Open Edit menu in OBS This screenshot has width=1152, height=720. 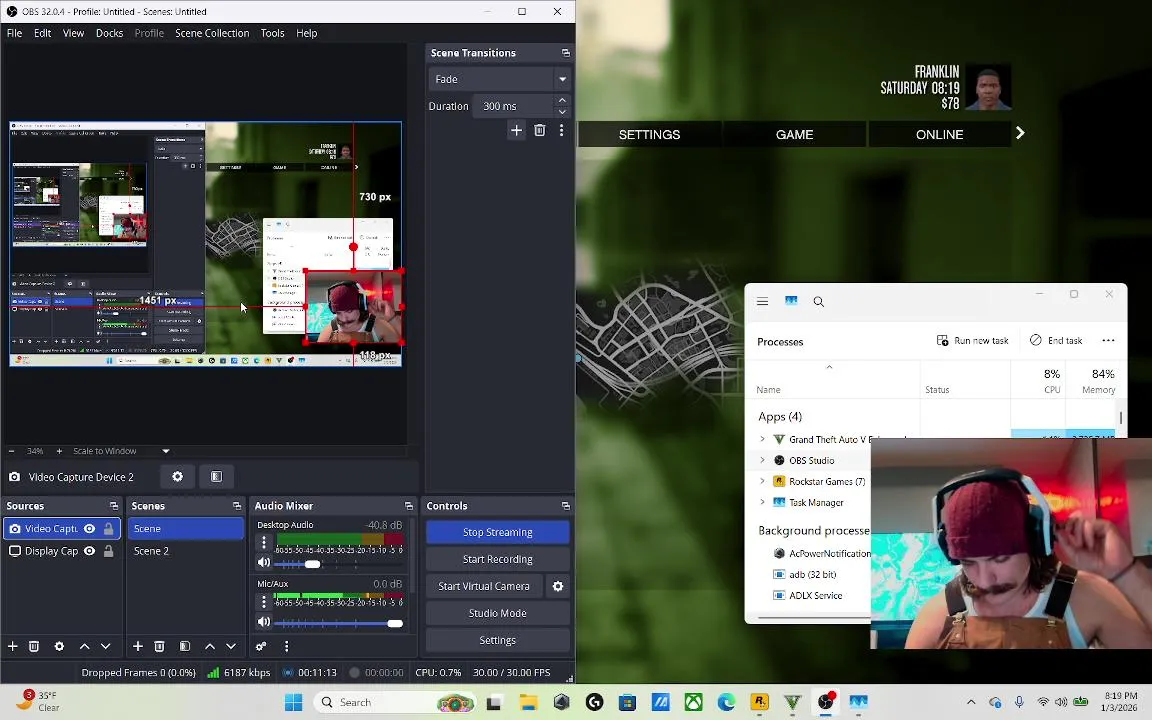tap(43, 33)
